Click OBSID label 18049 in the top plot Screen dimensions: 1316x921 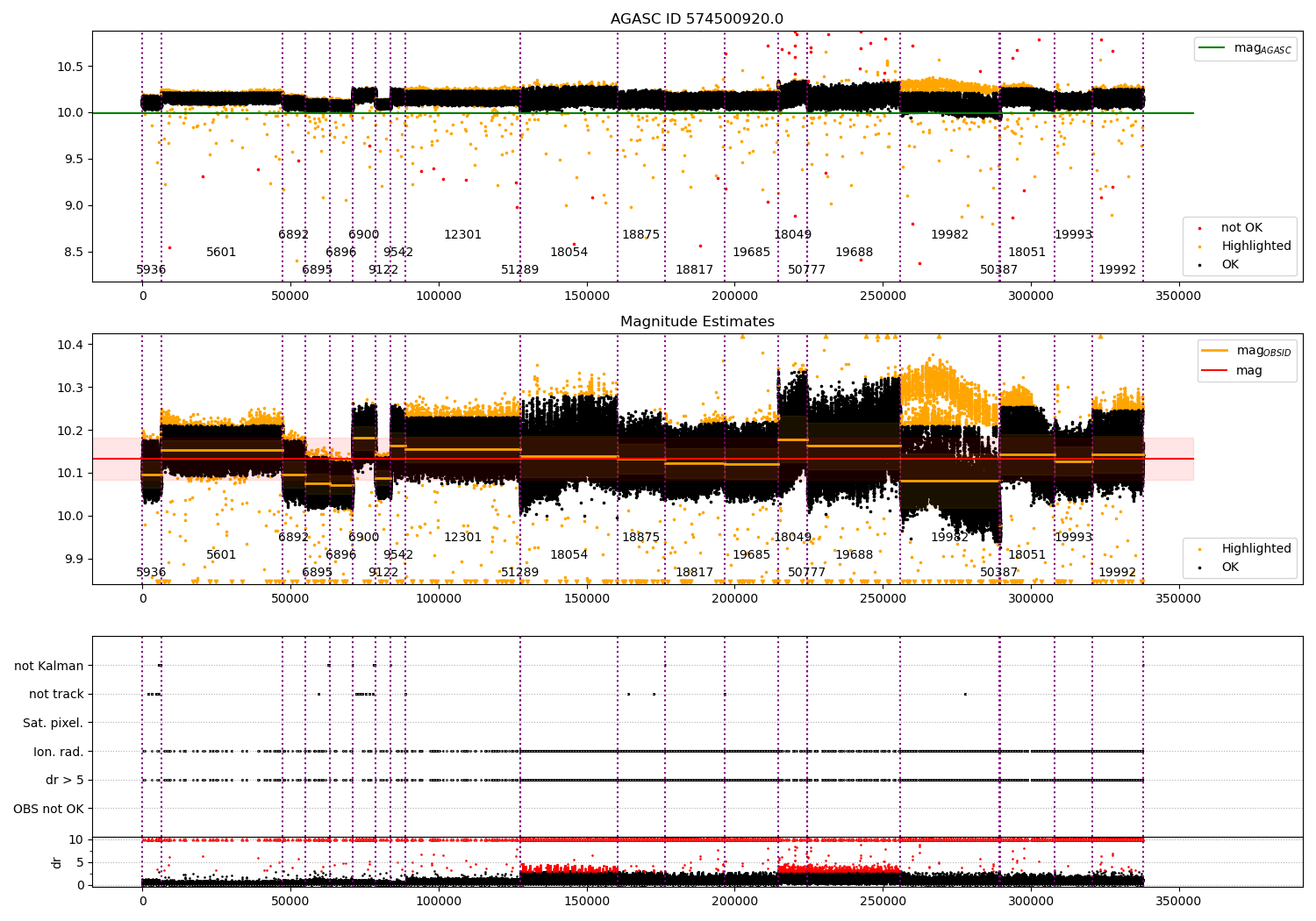coord(793,235)
